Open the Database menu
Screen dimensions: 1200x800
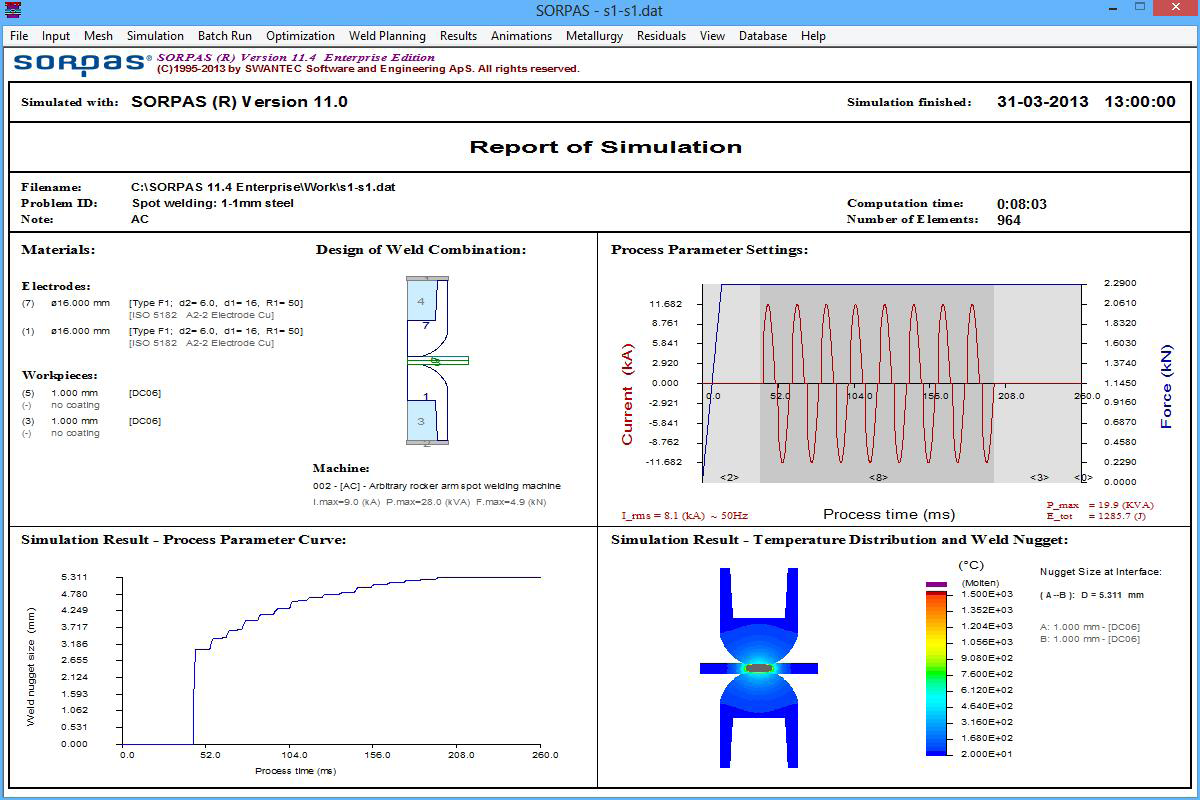pyautogui.click(x=763, y=35)
